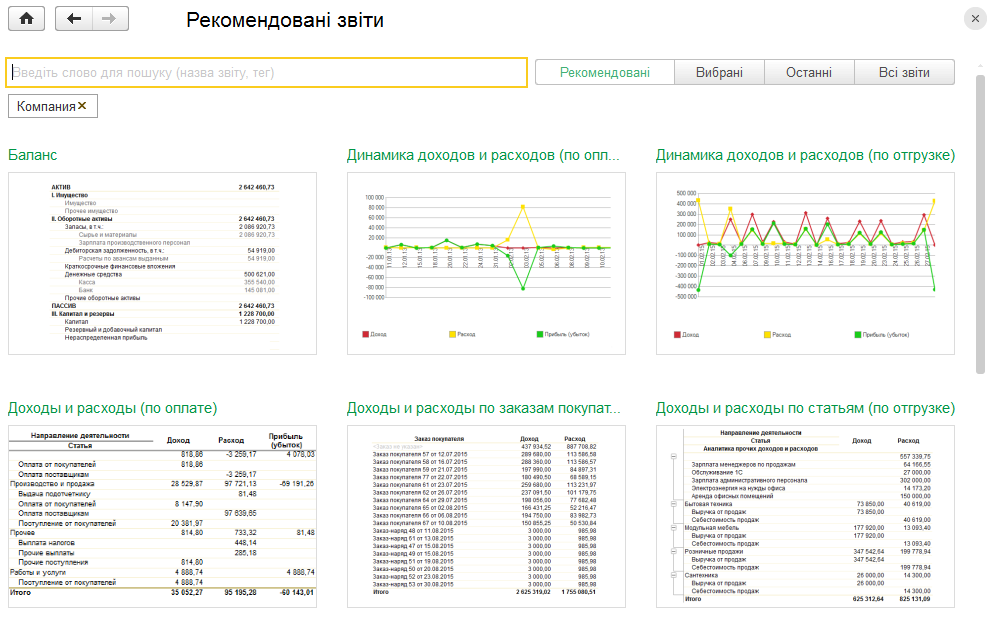
Task: Collapse the Модульная мебель group in thumbnail
Action: [674, 528]
